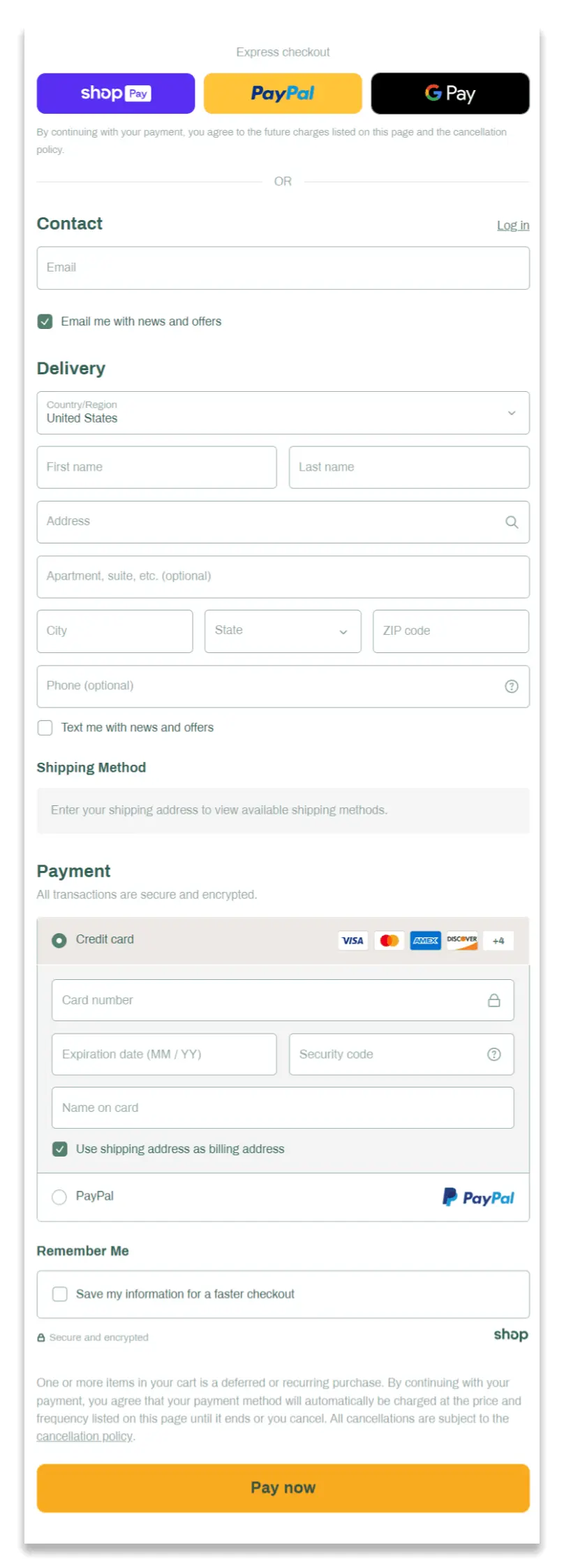Viewport: 564px width, 1568px height.
Task: Uncheck Email me with news and offers
Action: click(45, 321)
